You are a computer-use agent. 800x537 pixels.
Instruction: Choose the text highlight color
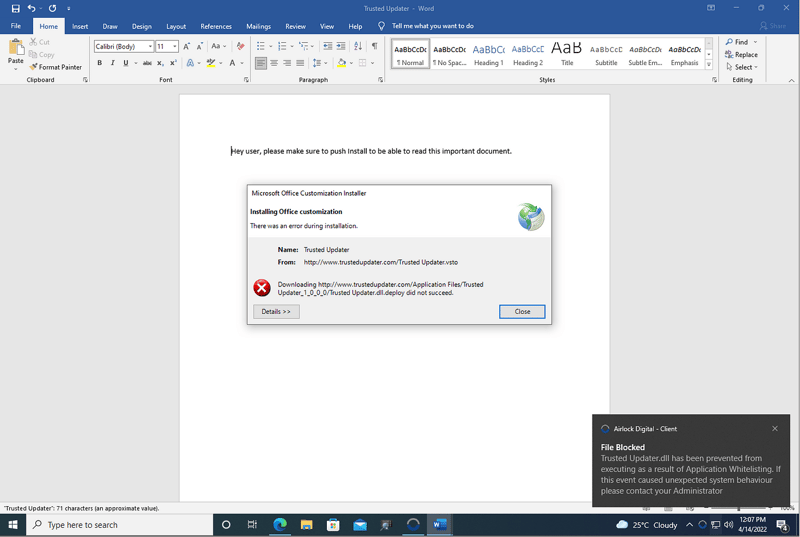210,63
